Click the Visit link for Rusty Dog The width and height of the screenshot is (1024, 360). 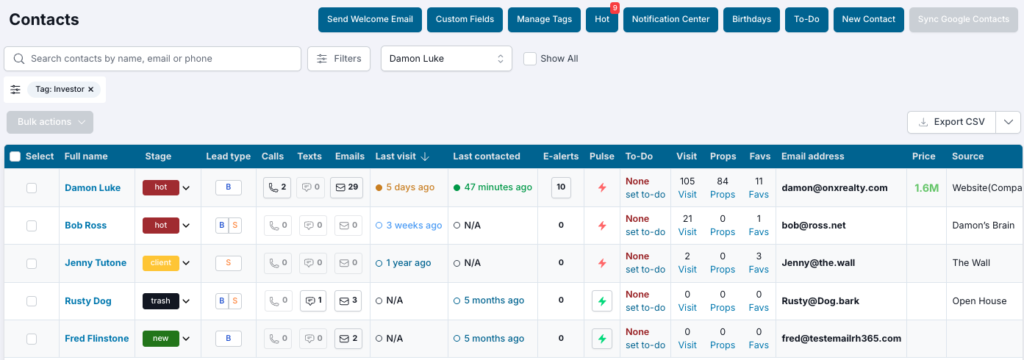point(687,307)
